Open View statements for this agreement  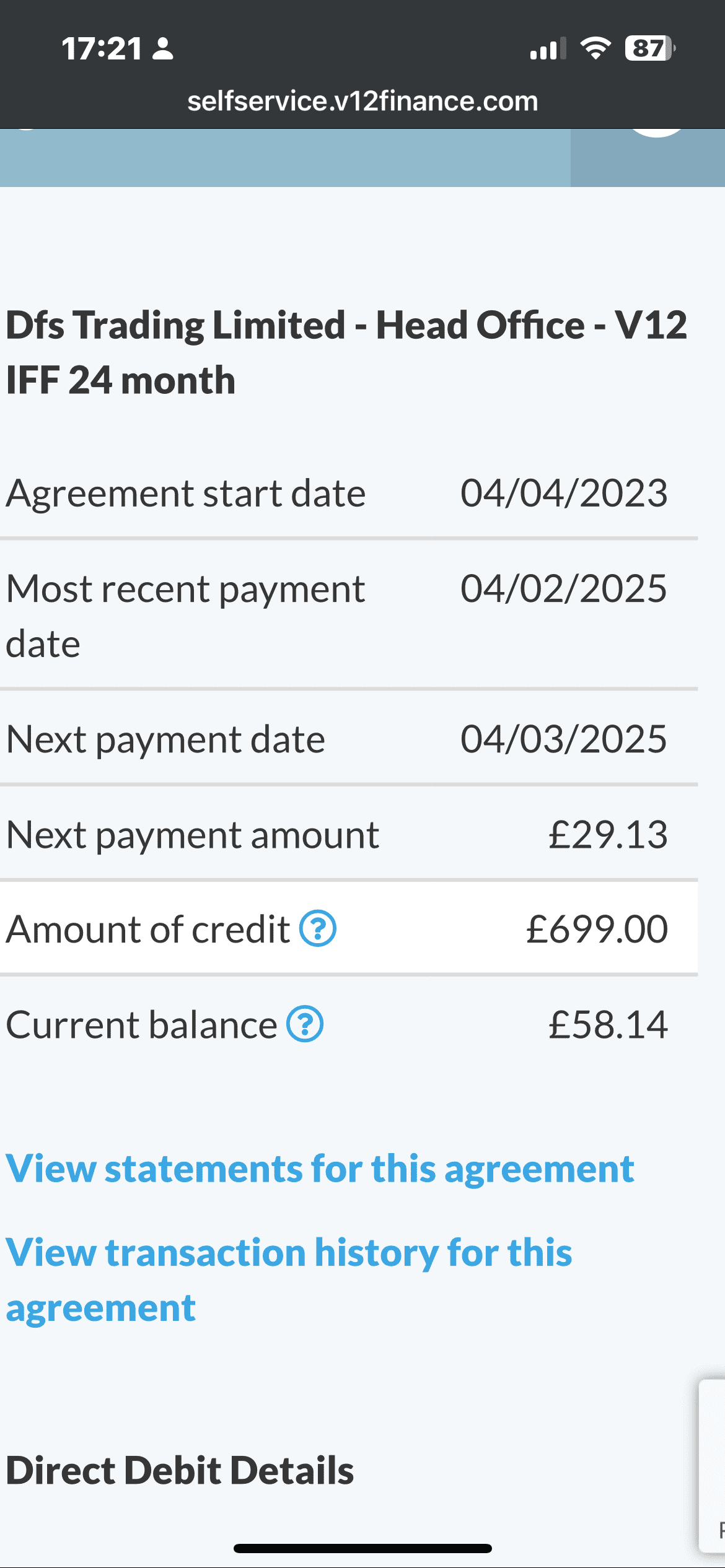320,1169
